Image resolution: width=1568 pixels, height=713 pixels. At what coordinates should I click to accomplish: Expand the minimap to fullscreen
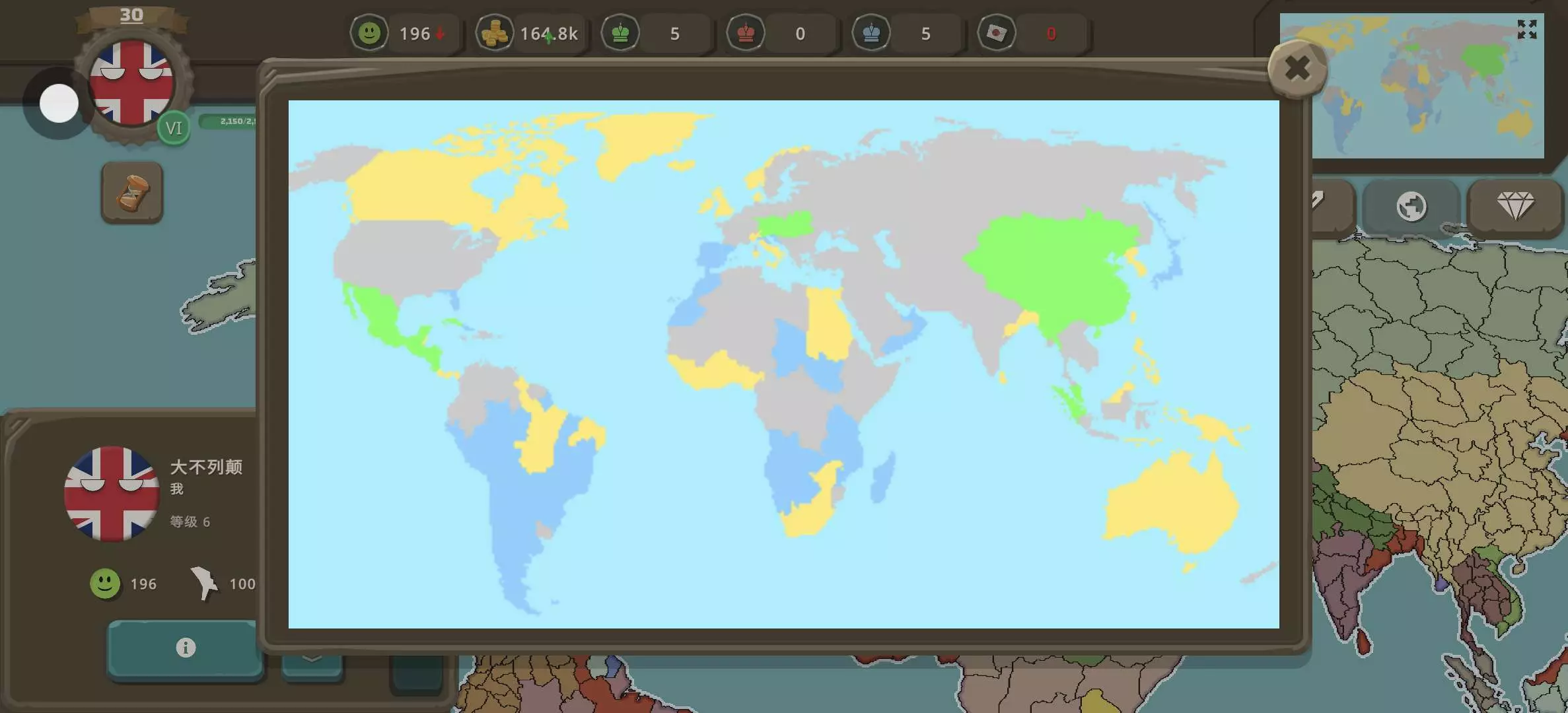[x=1526, y=29]
